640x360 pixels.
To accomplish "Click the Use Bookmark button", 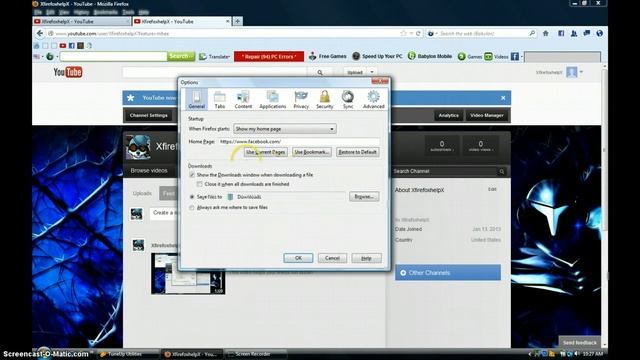I will 312,152.
